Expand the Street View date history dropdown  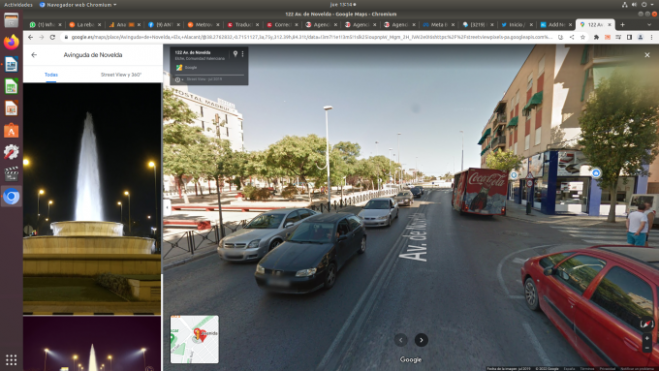pyautogui.click(x=179, y=79)
